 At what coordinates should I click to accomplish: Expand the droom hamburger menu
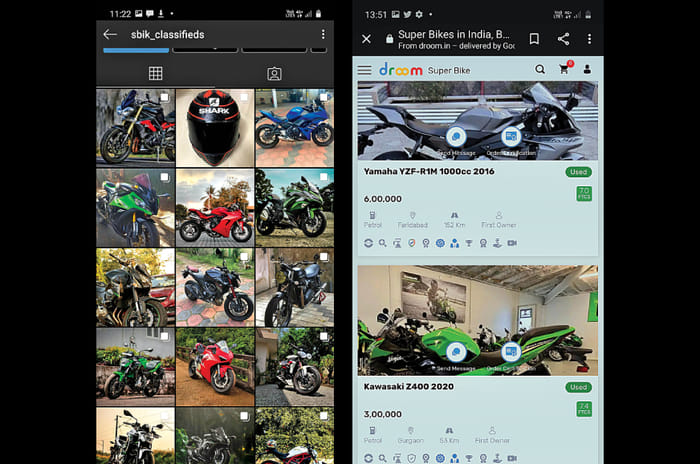pos(364,70)
